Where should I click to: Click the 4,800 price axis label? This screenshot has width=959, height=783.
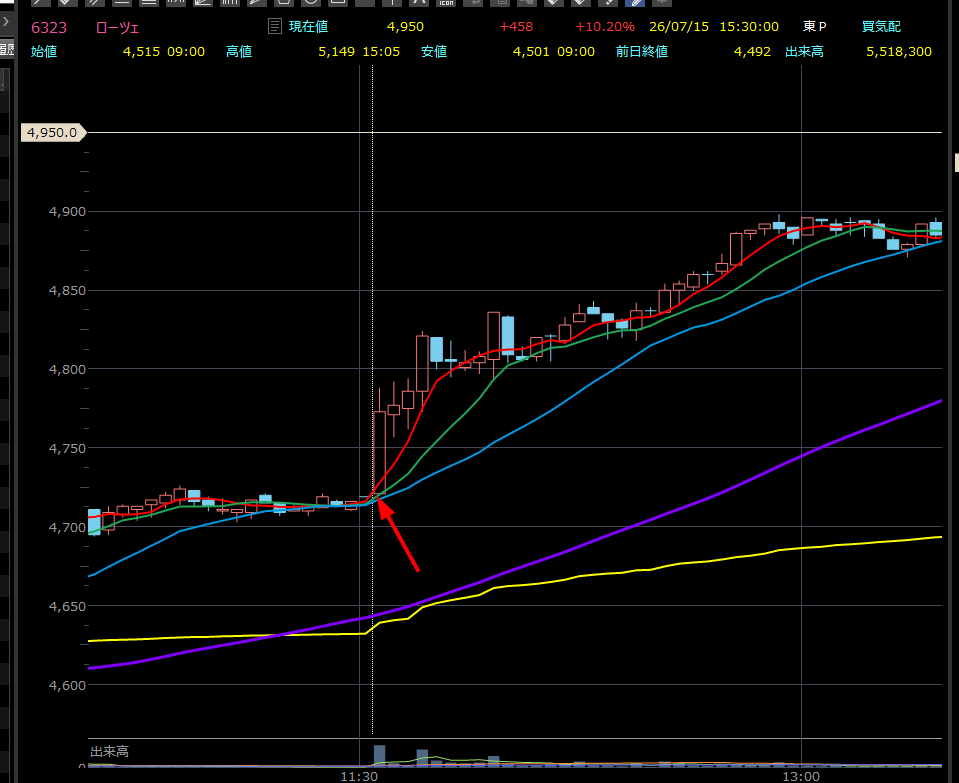coord(67,369)
